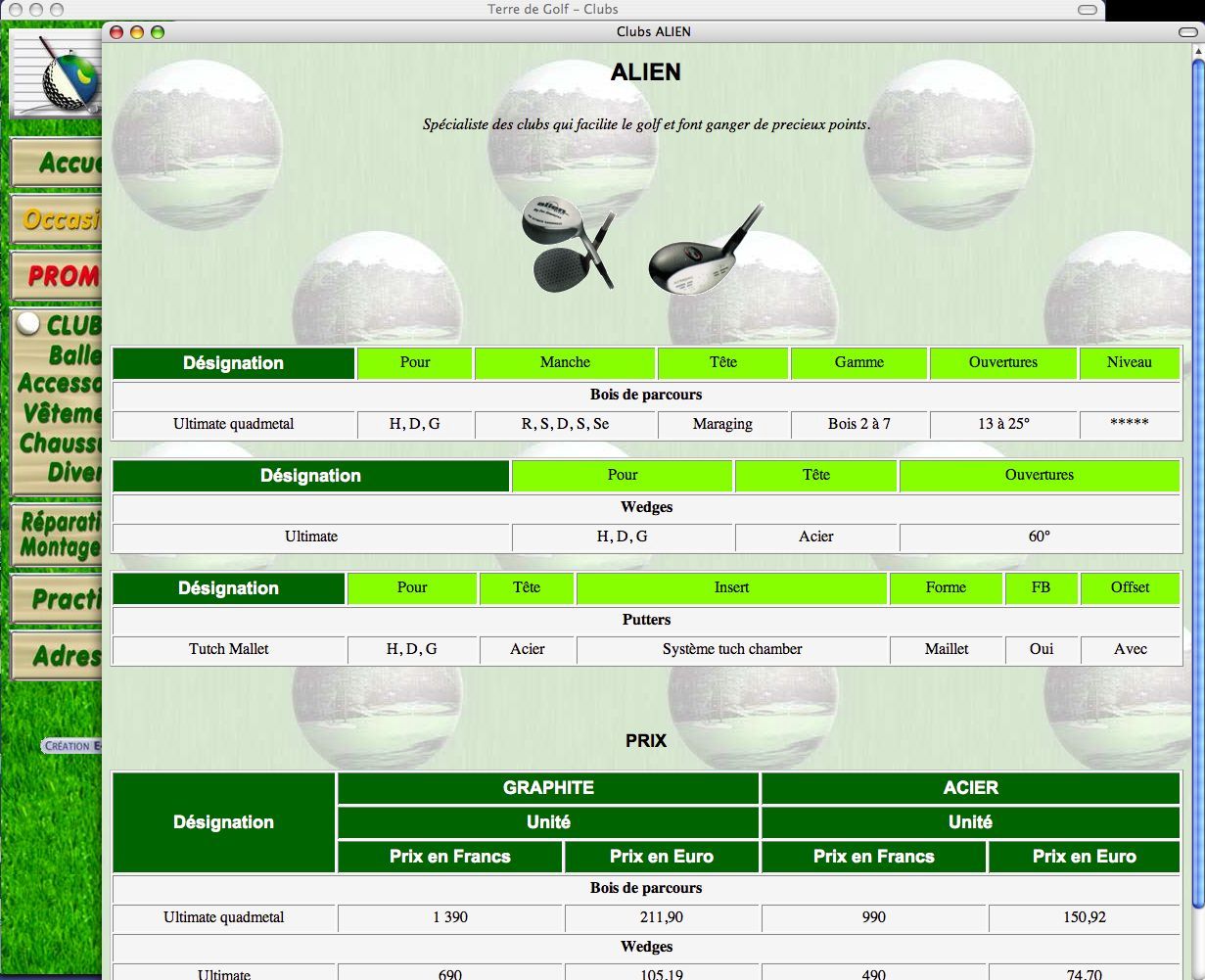This screenshot has width=1205, height=980.
Task: Click the PRIX section heading
Action: tap(646, 742)
